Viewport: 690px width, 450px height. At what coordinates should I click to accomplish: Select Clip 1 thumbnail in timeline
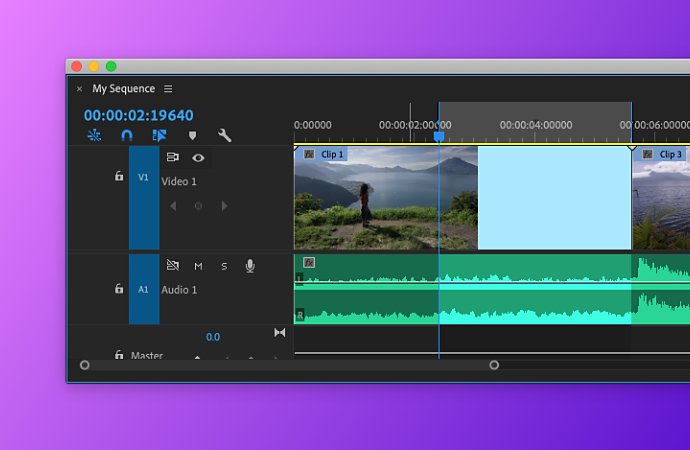[385, 198]
